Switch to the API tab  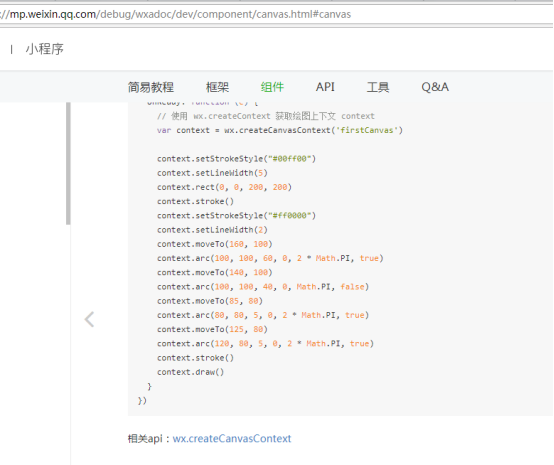point(325,87)
